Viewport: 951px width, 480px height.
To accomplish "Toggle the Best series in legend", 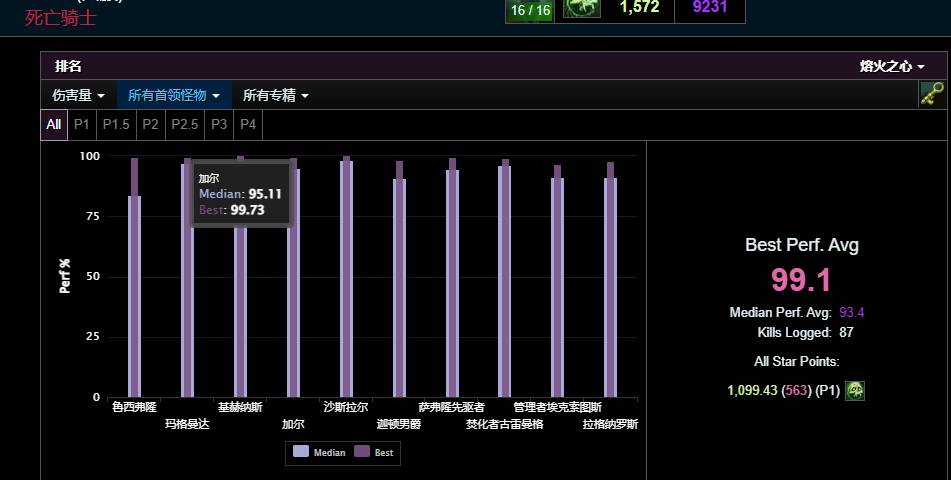I will 374,452.
